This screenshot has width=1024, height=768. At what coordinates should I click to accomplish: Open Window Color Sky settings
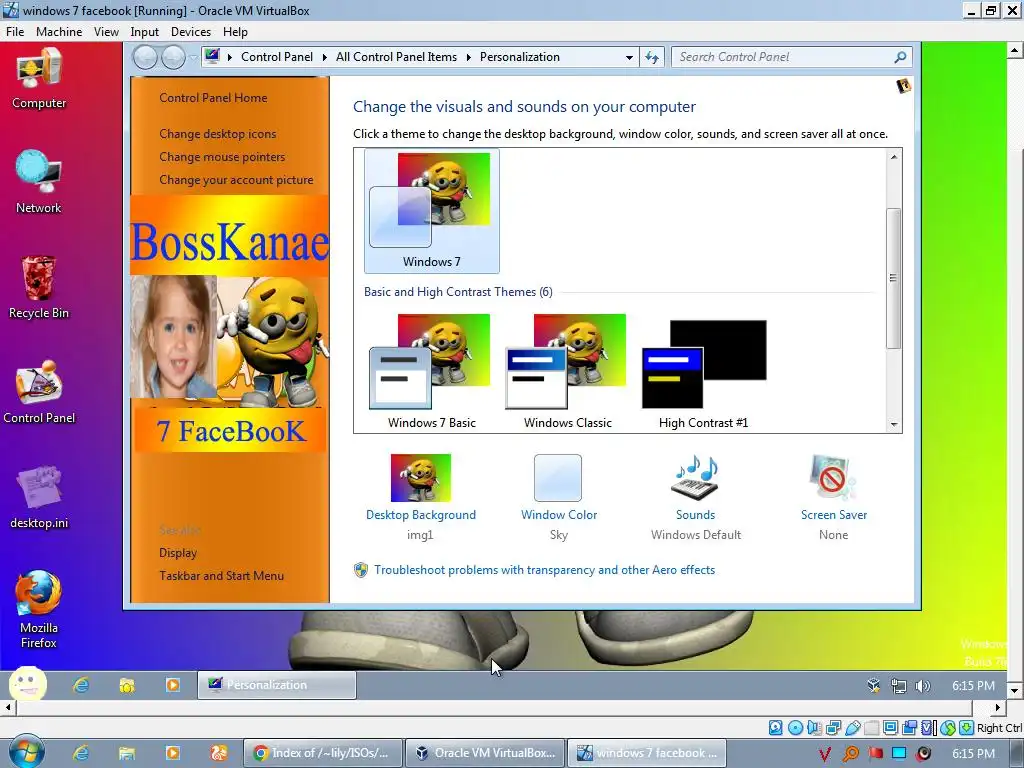(x=558, y=496)
